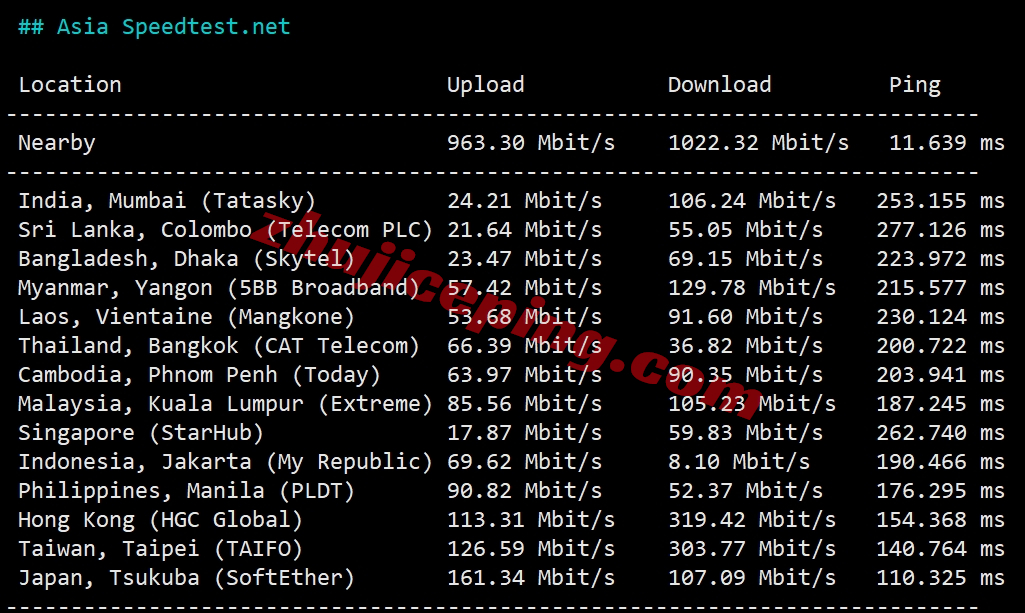The width and height of the screenshot is (1025, 613).
Task: Click Taiwan ping 140.764 ms
Action: [x=941, y=549]
